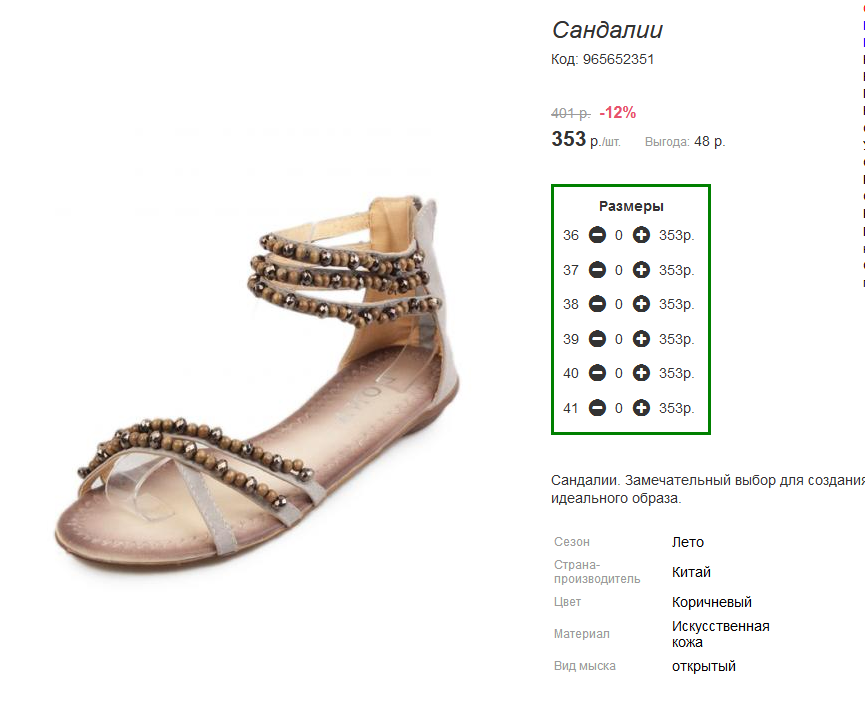Click the plus icon for size 39
865x707 pixels.
tap(641, 339)
